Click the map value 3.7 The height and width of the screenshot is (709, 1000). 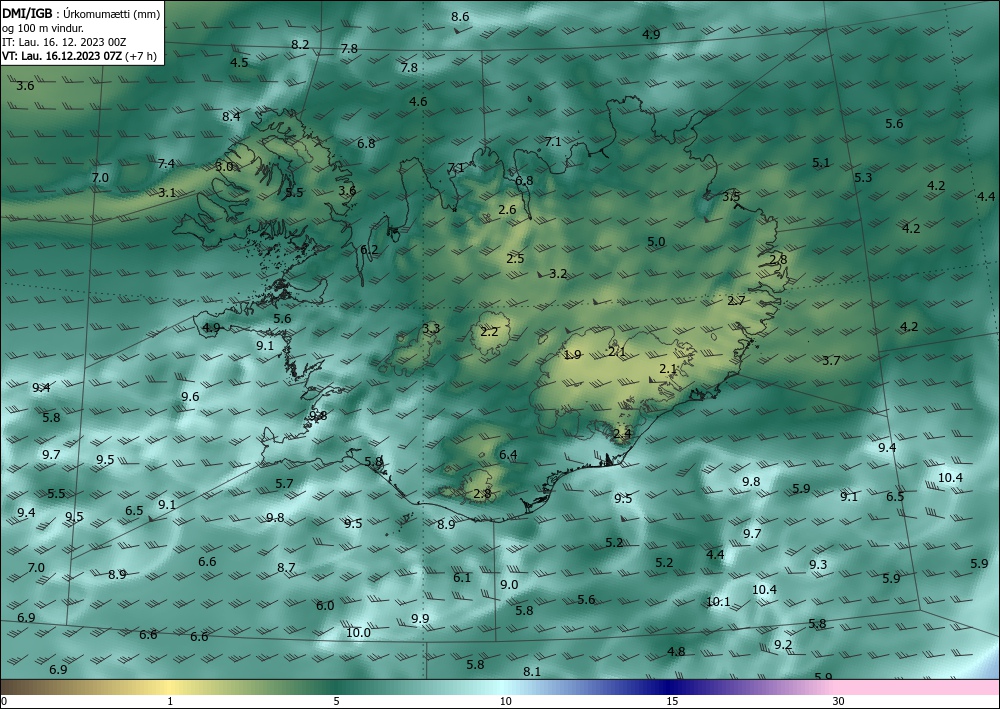coord(830,361)
